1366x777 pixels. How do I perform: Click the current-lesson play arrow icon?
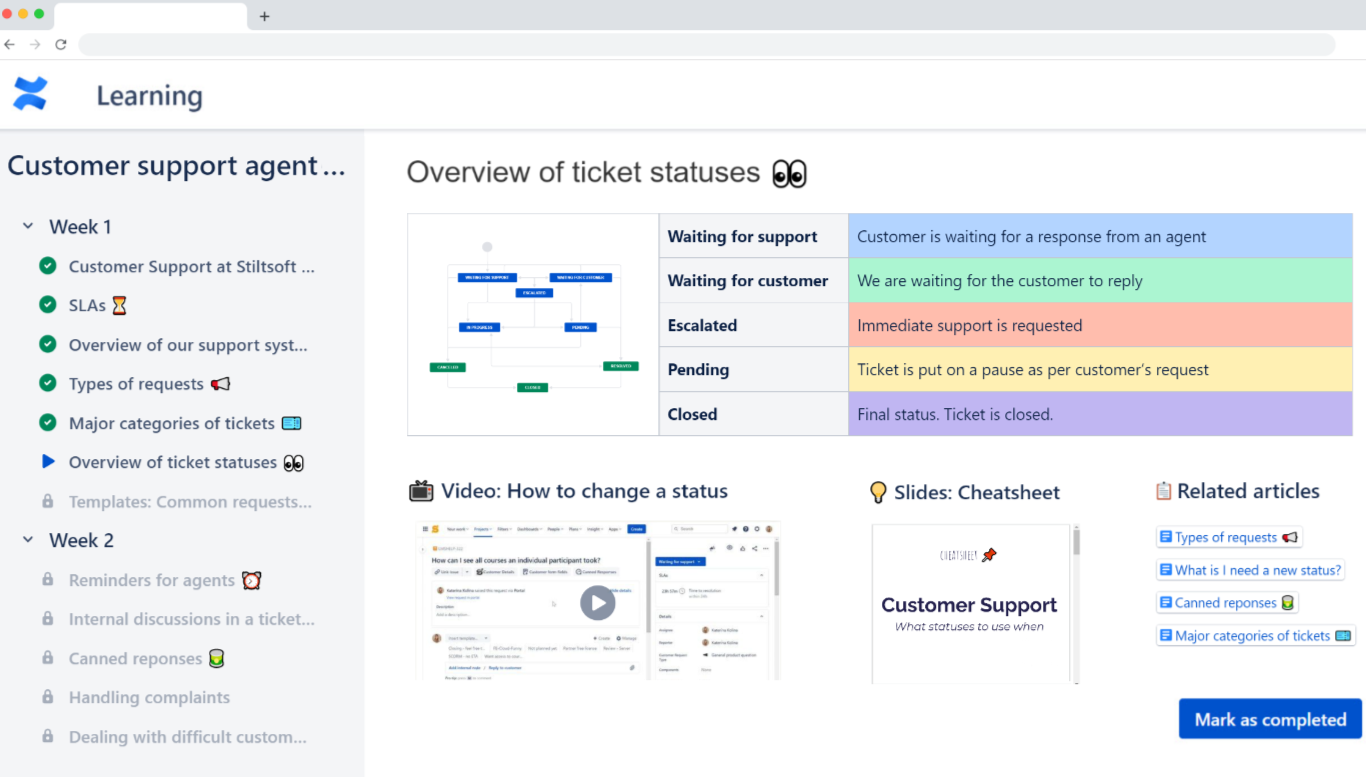[x=48, y=462]
